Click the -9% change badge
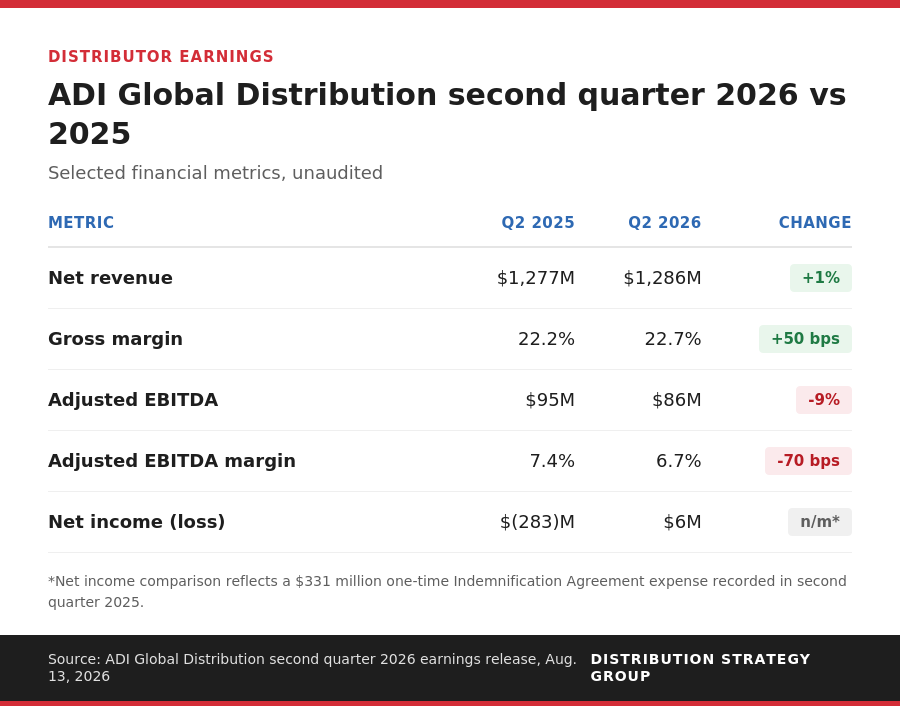The width and height of the screenshot is (900, 706). (824, 399)
